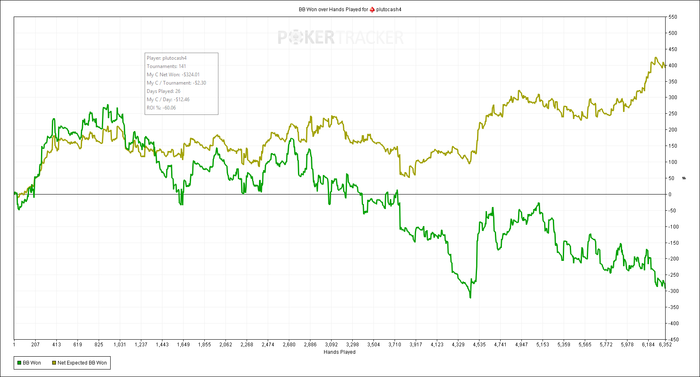Click y-axis label "-50"
Image resolution: width=700 pixels, height=377 pixels.
(673, 210)
